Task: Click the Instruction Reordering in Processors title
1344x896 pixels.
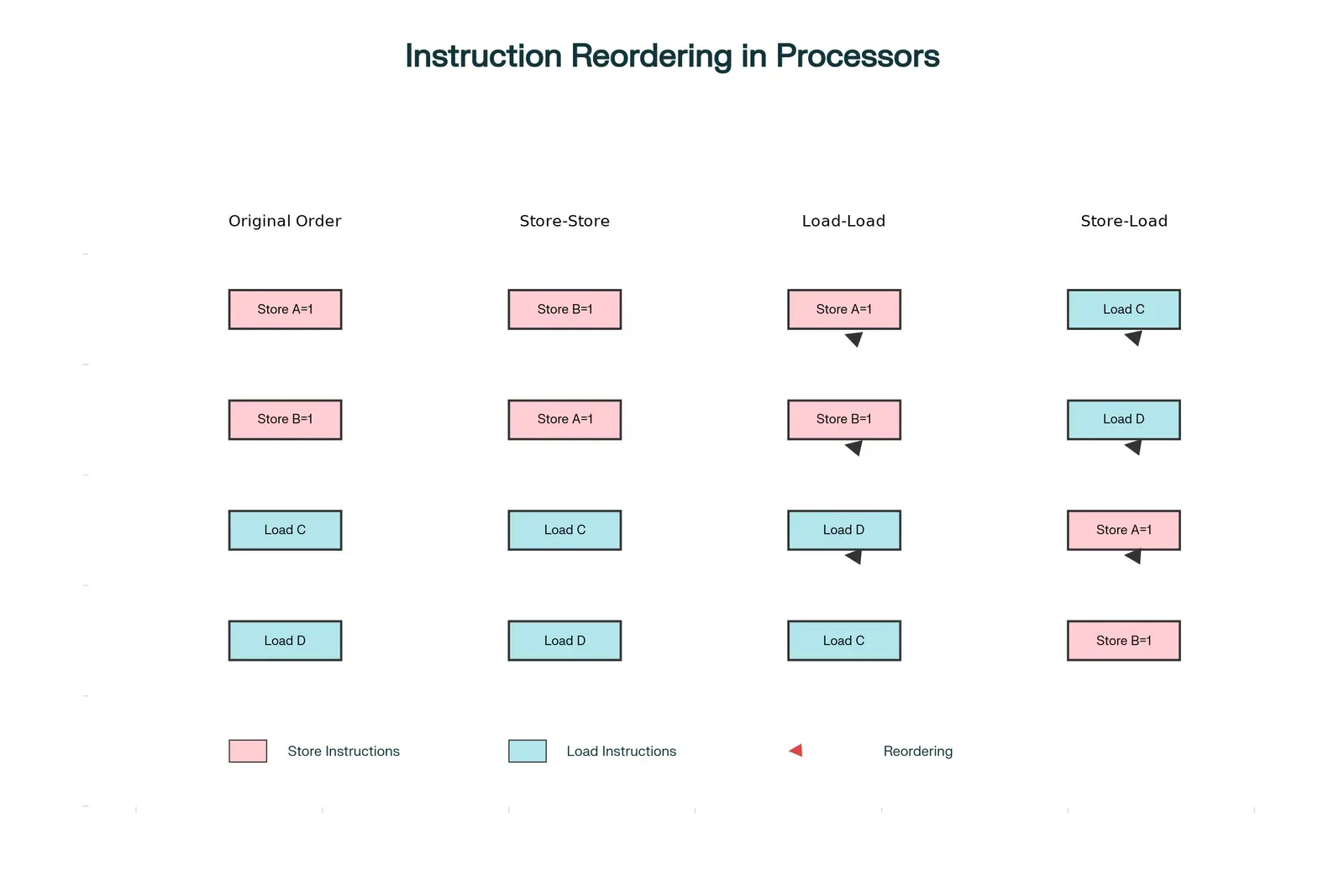Action: coord(672,56)
